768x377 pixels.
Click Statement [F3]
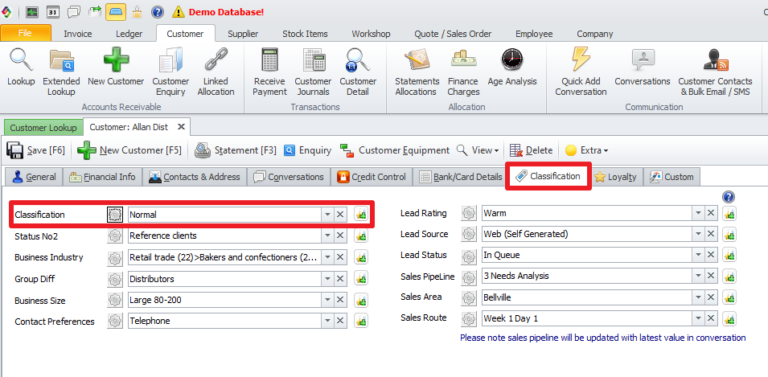click(236, 150)
